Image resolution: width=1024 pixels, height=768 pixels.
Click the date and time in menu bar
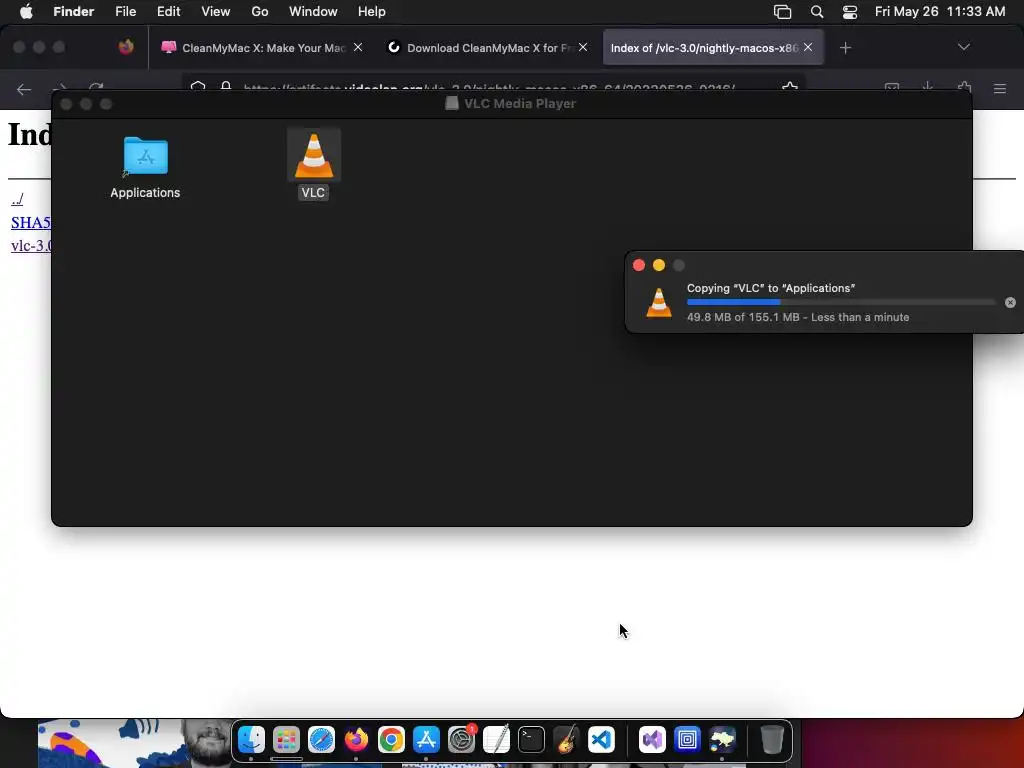coord(940,11)
